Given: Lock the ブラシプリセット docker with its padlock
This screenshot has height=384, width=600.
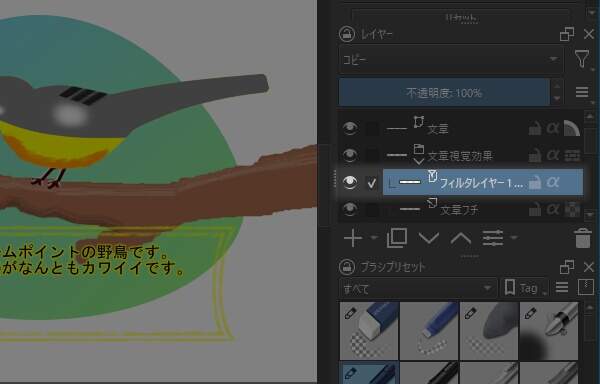Looking at the screenshot, I should click(x=347, y=267).
